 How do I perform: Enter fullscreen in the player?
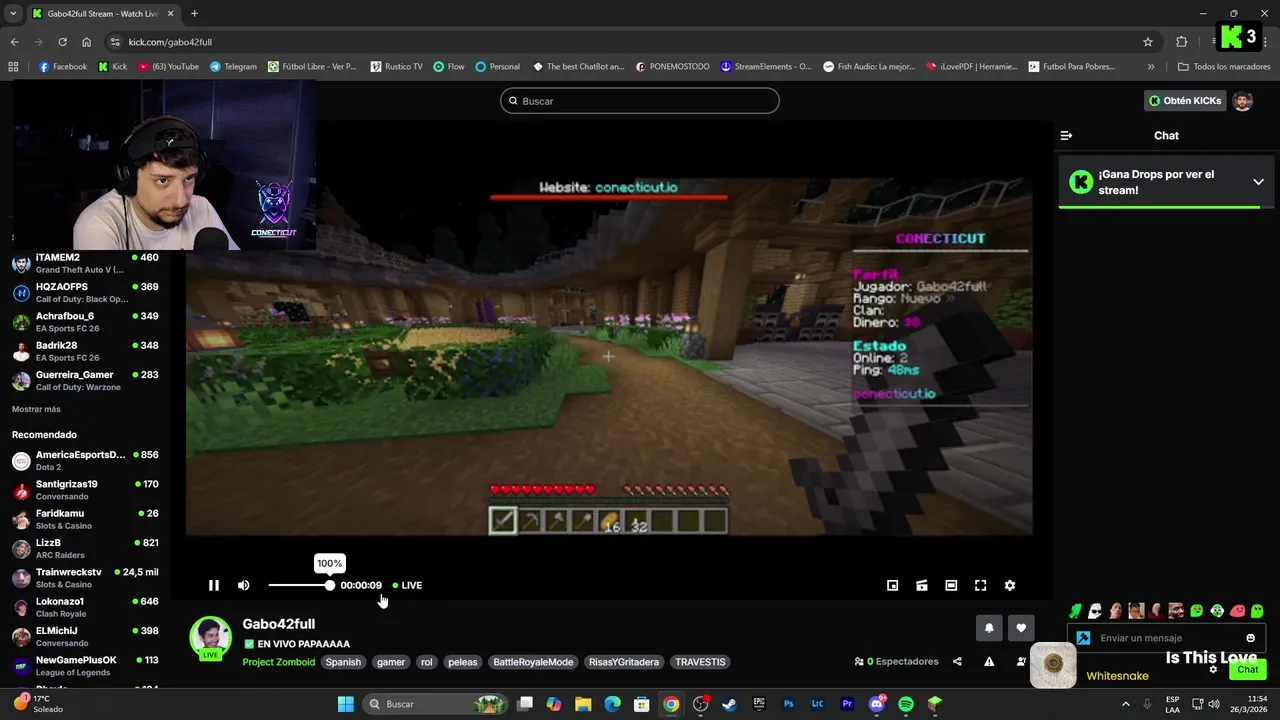pos(980,585)
